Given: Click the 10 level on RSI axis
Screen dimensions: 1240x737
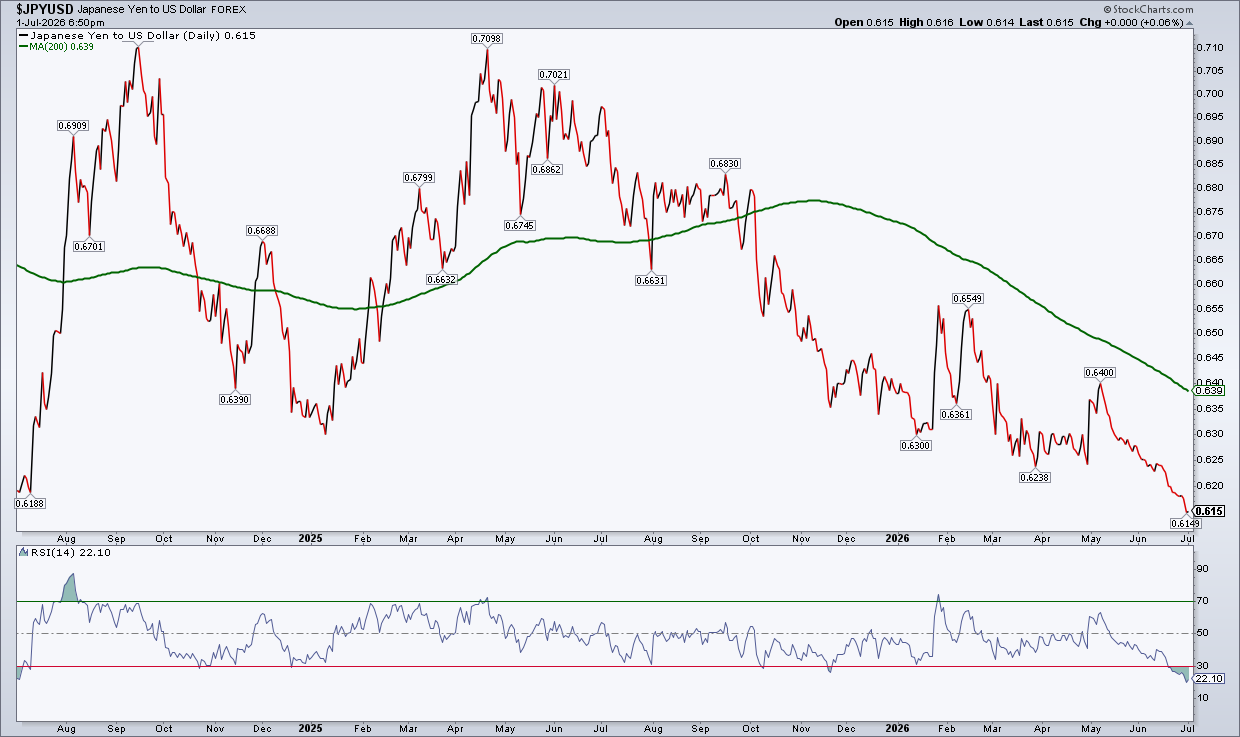Looking at the screenshot, I should pos(1205,697).
